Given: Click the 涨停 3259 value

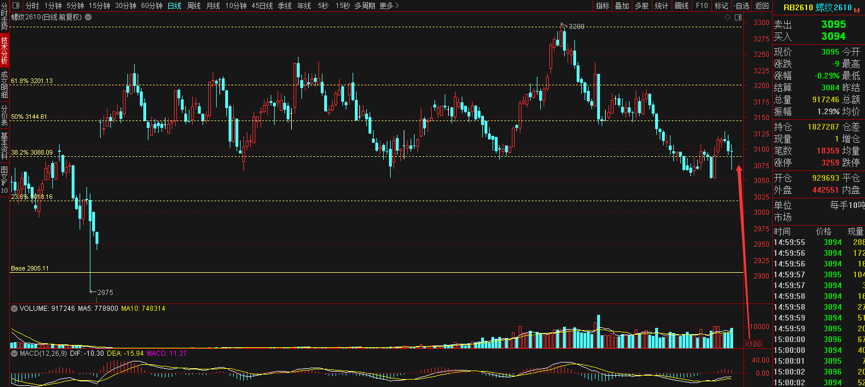Looking at the screenshot, I should pyautogui.click(x=831, y=163).
